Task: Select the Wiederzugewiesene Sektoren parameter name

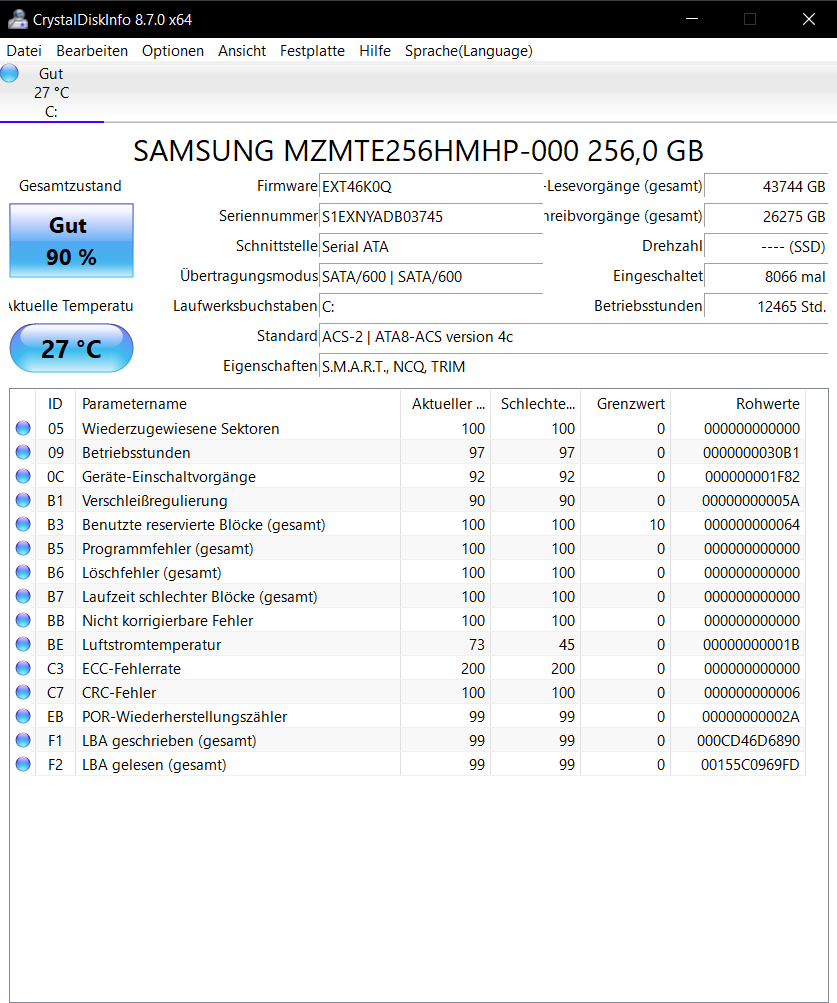Action: [180, 429]
